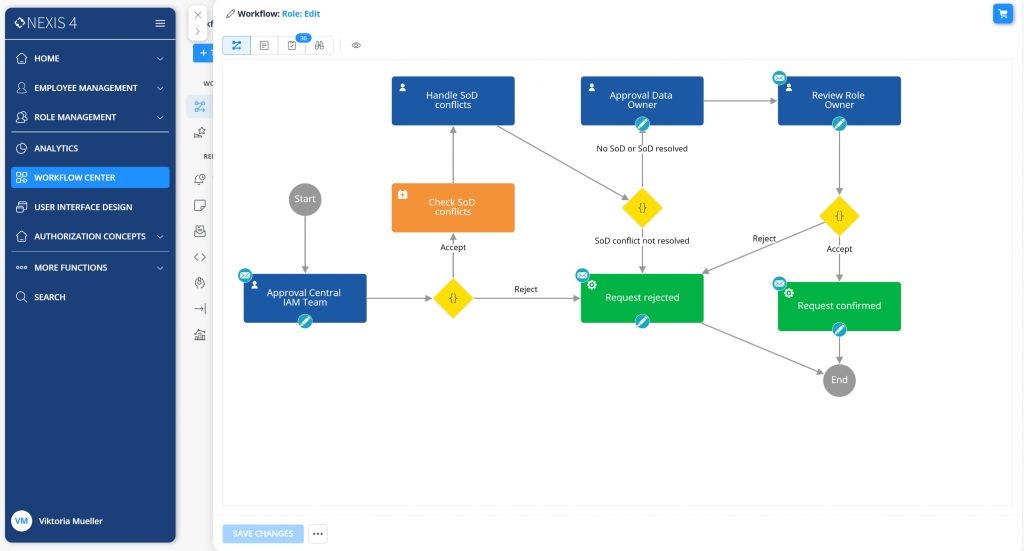
Task: Click the mail icon on Review Role Owner
Action: pyautogui.click(x=779, y=78)
